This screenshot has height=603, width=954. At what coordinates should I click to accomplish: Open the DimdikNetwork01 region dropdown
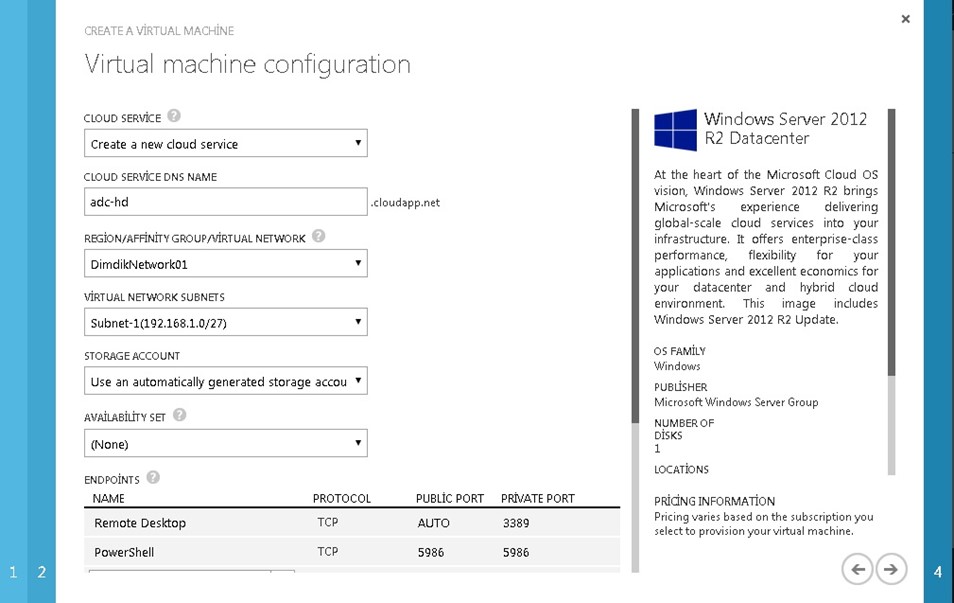tap(226, 263)
